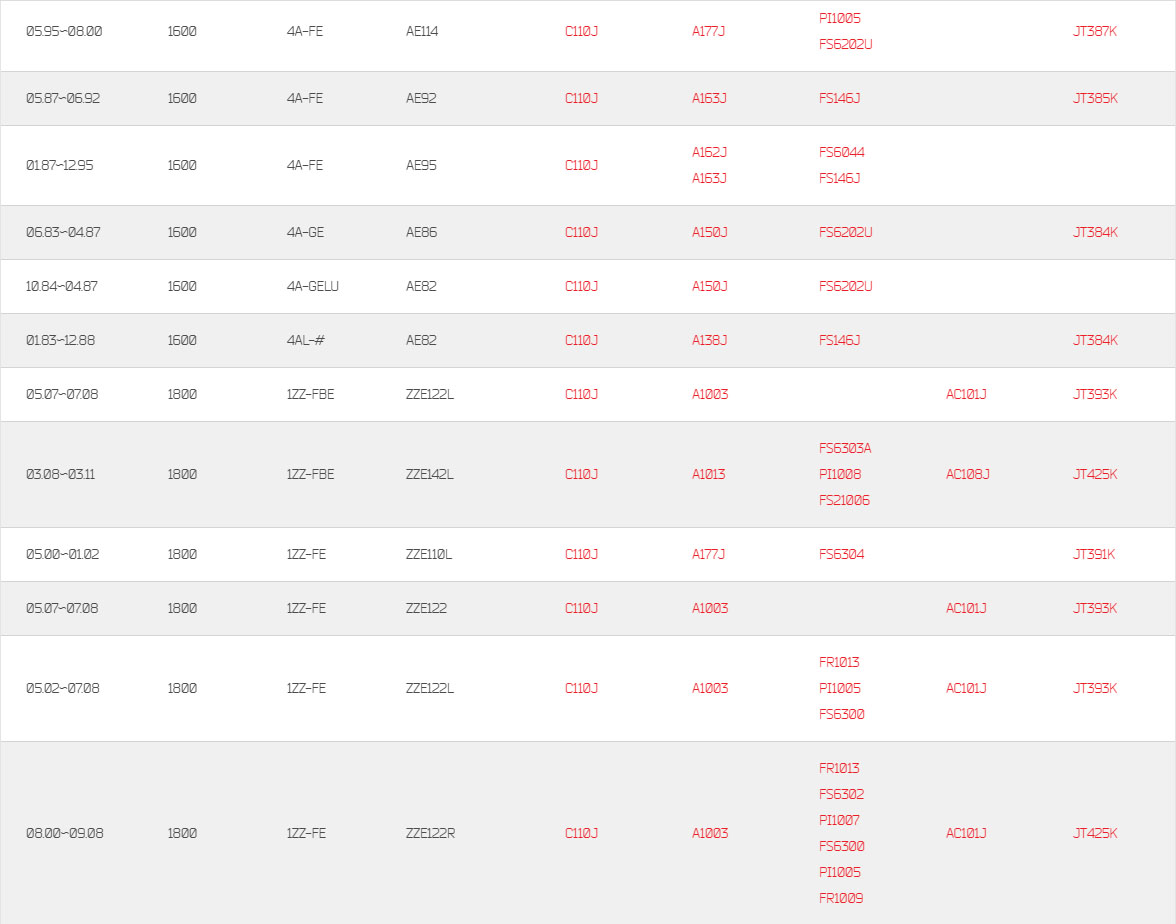This screenshot has height=924, width=1176.
Task: Click C110J in the AE86 row
Action: pyautogui.click(x=581, y=232)
